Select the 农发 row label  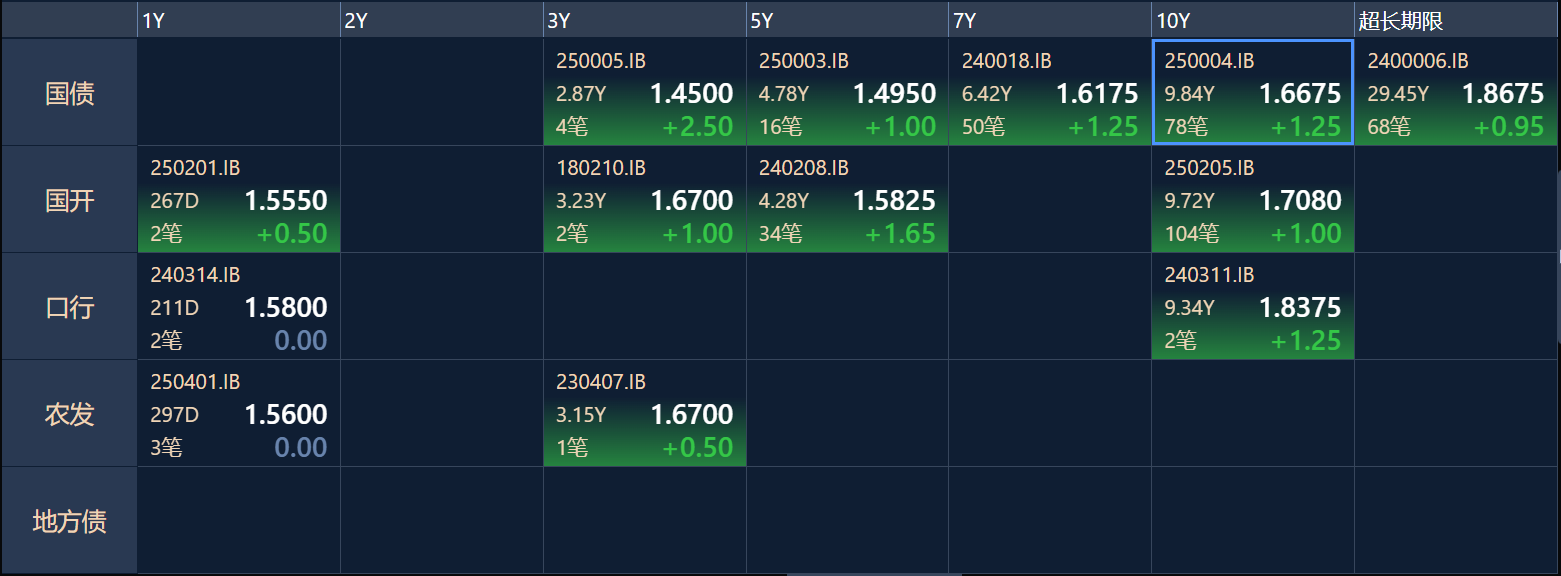[x=69, y=414]
